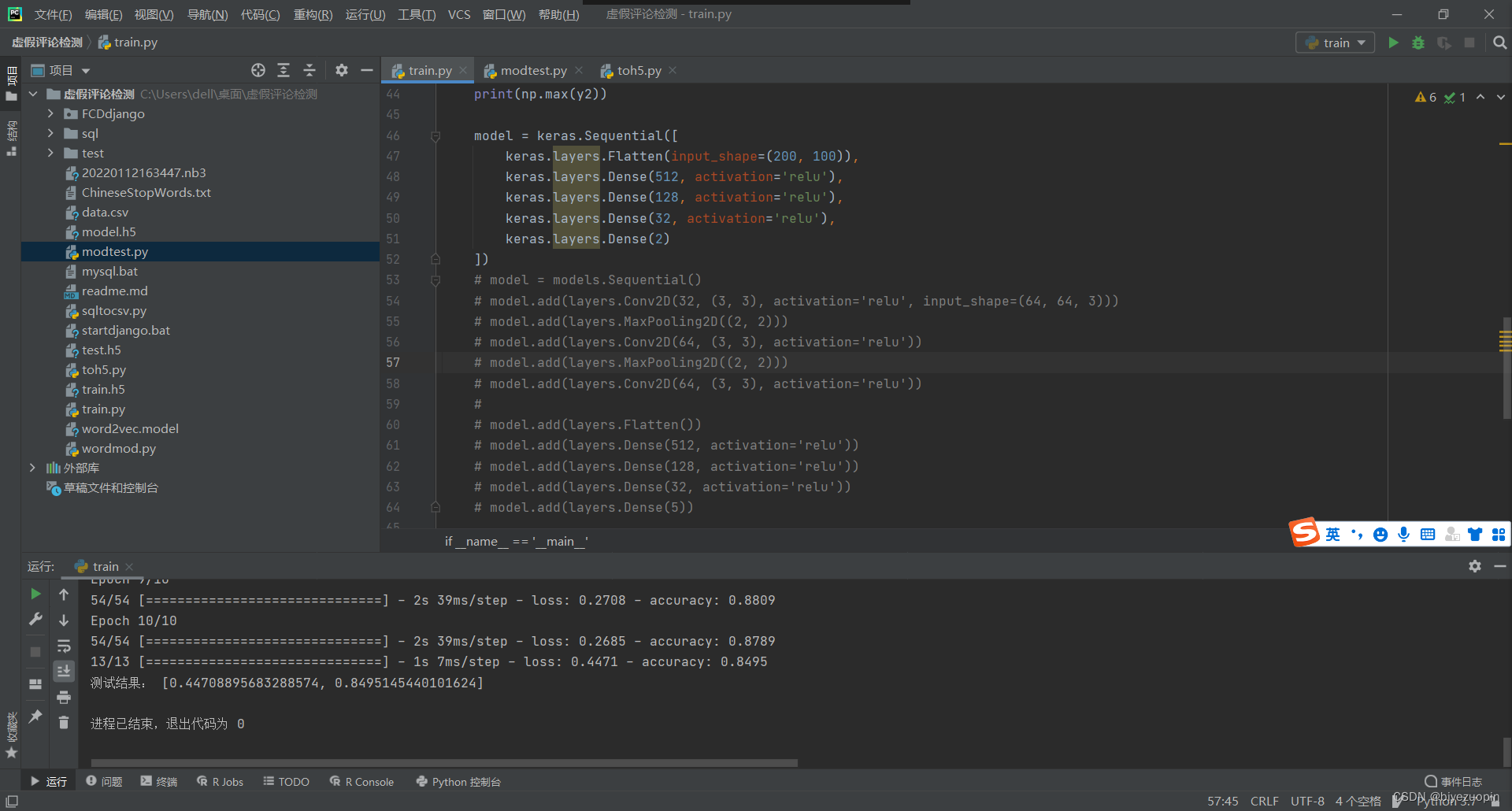Viewport: 1512px width, 811px height.
Task: Close the train.py editor tab
Action: tap(463, 70)
